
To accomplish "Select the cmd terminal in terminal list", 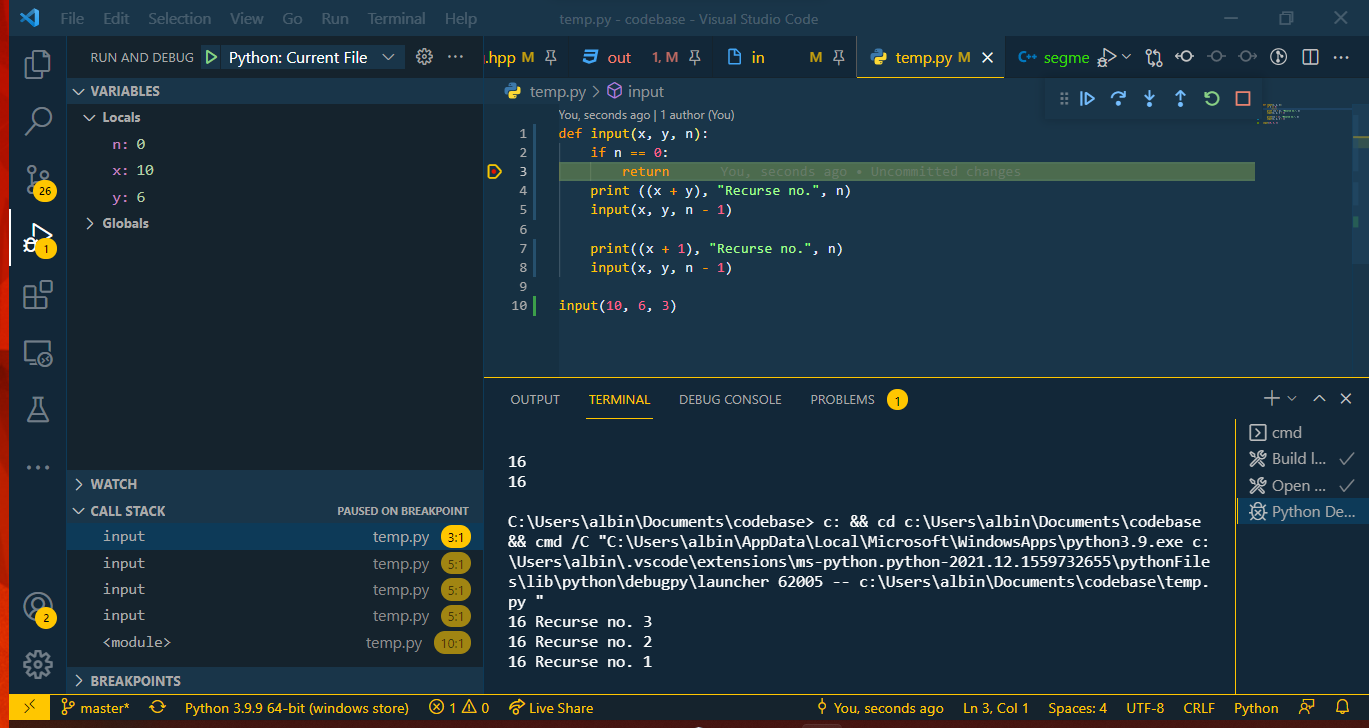I will (x=1301, y=433).
